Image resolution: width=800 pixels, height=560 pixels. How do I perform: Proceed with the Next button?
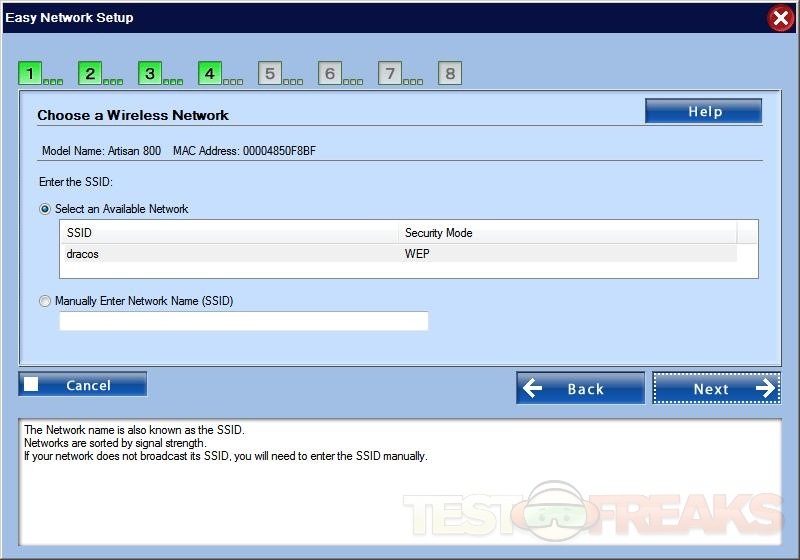tap(716, 388)
